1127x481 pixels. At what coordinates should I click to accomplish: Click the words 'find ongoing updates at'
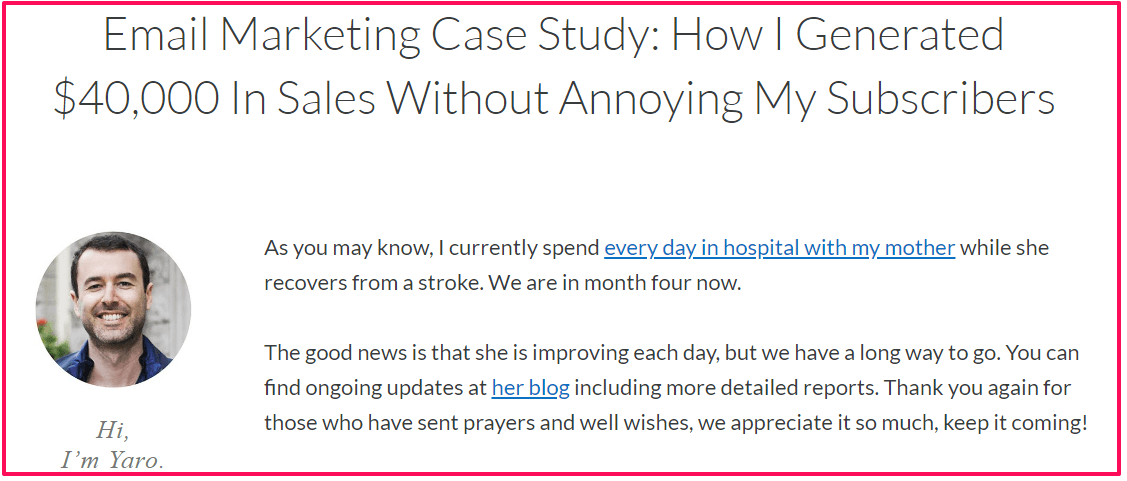(375, 388)
